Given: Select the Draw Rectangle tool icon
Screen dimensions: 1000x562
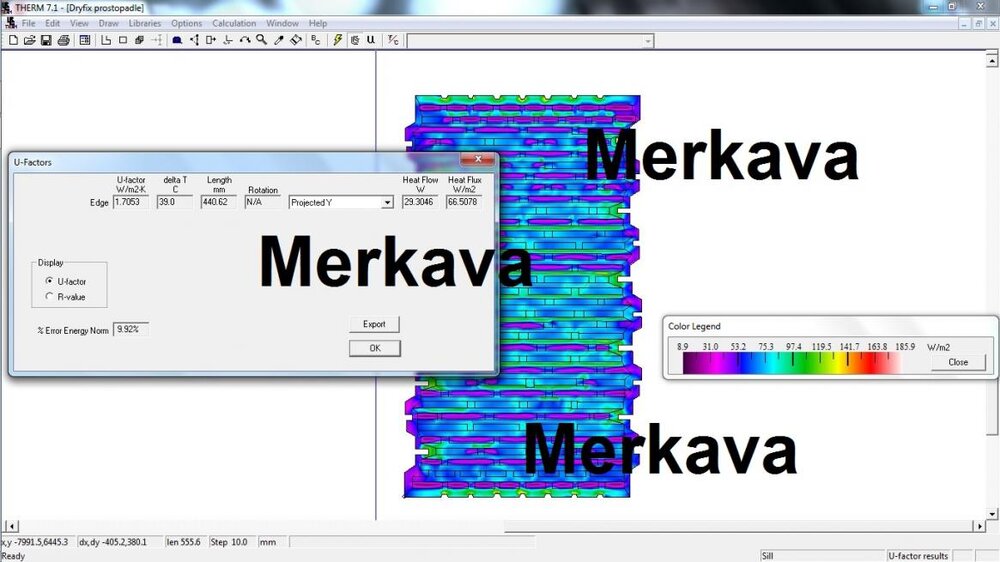Looking at the screenshot, I should point(123,40).
